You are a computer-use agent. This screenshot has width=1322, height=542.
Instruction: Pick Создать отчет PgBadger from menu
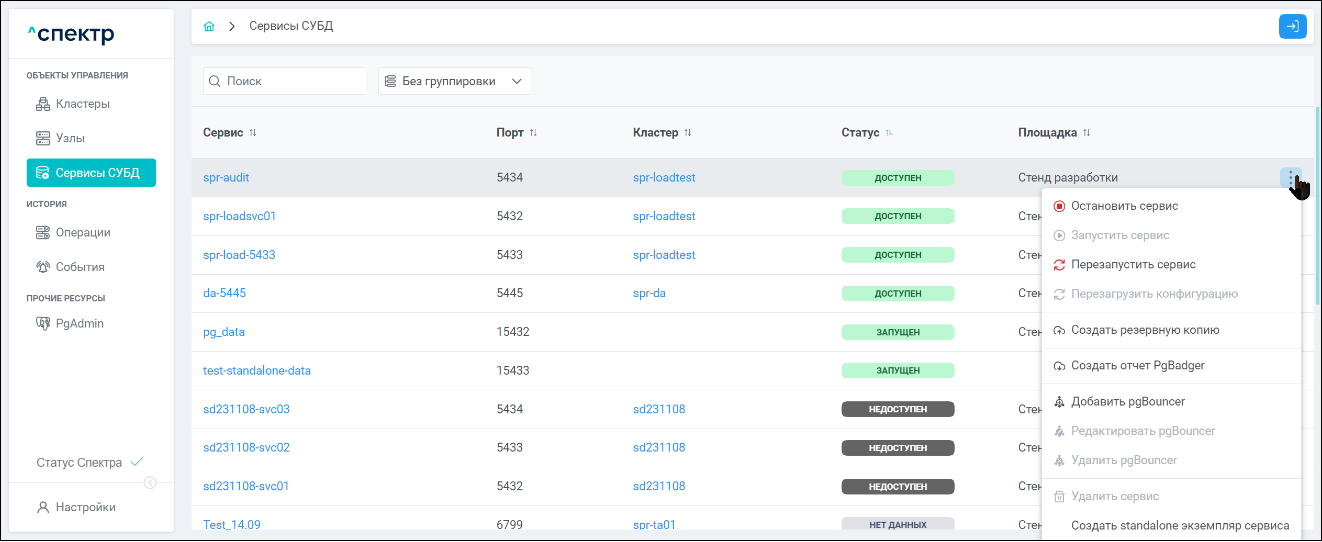pyautogui.click(x=1137, y=366)
